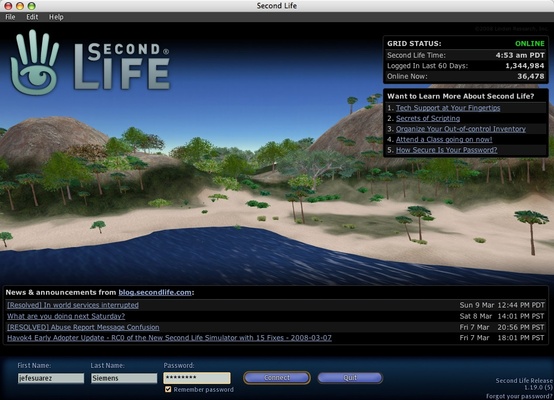Click the Fri 7 Mar 20:56 PM PST timestamp
This screenshot has width=554, height=400.
[x=502, y=327]
